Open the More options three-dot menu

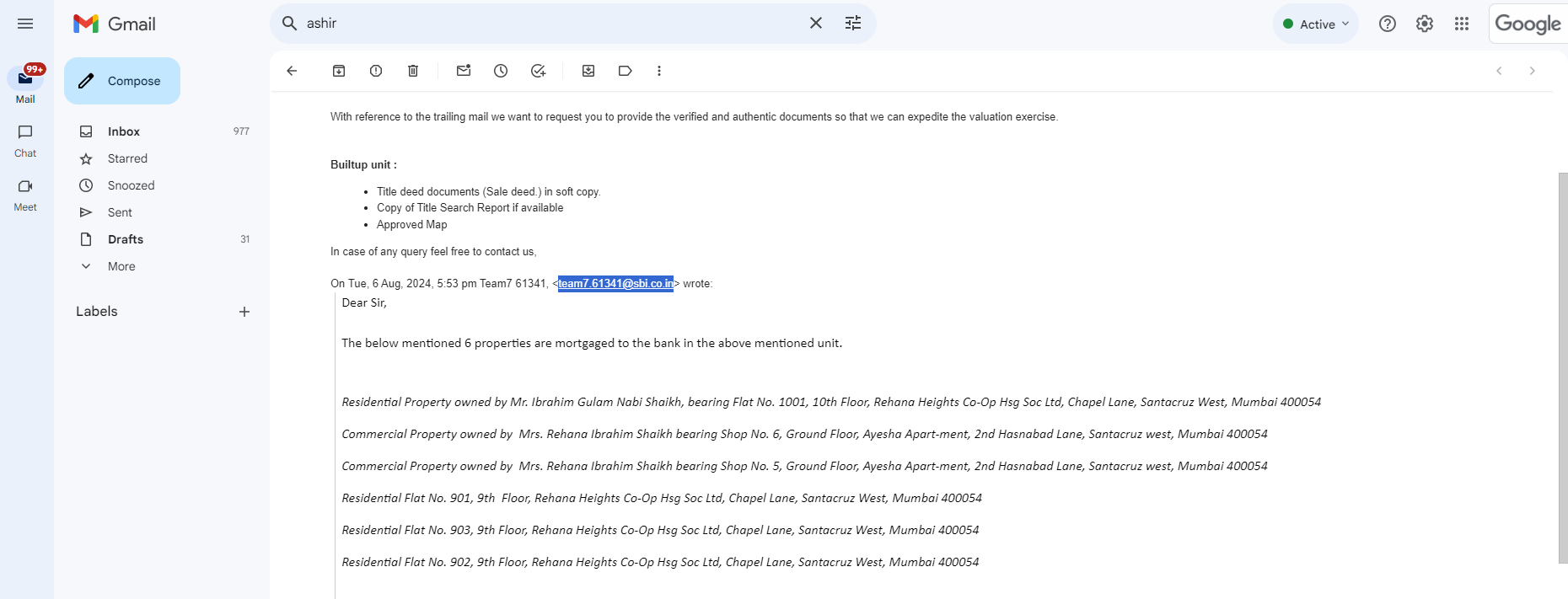(659, 71)
